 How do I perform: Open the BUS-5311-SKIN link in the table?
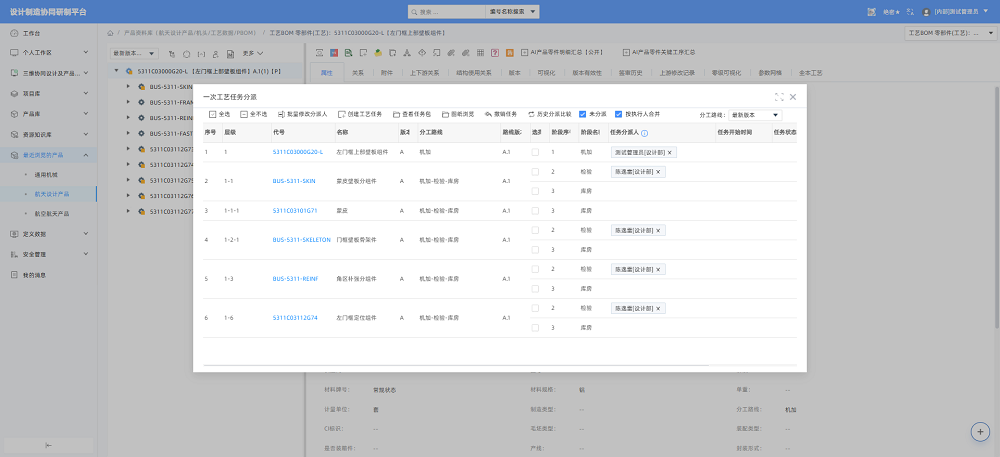click(294, 182)
